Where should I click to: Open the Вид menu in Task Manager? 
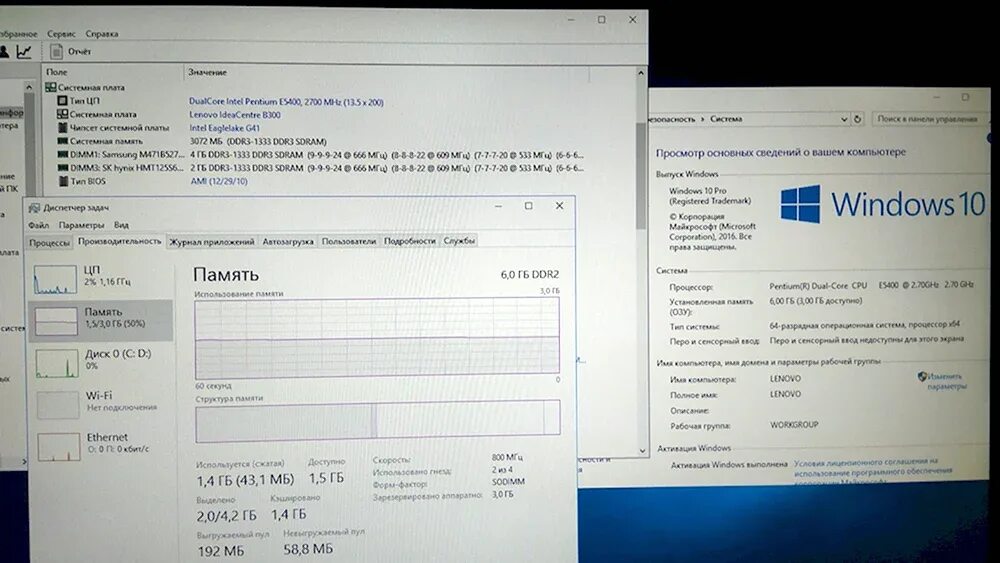(121, 225)
